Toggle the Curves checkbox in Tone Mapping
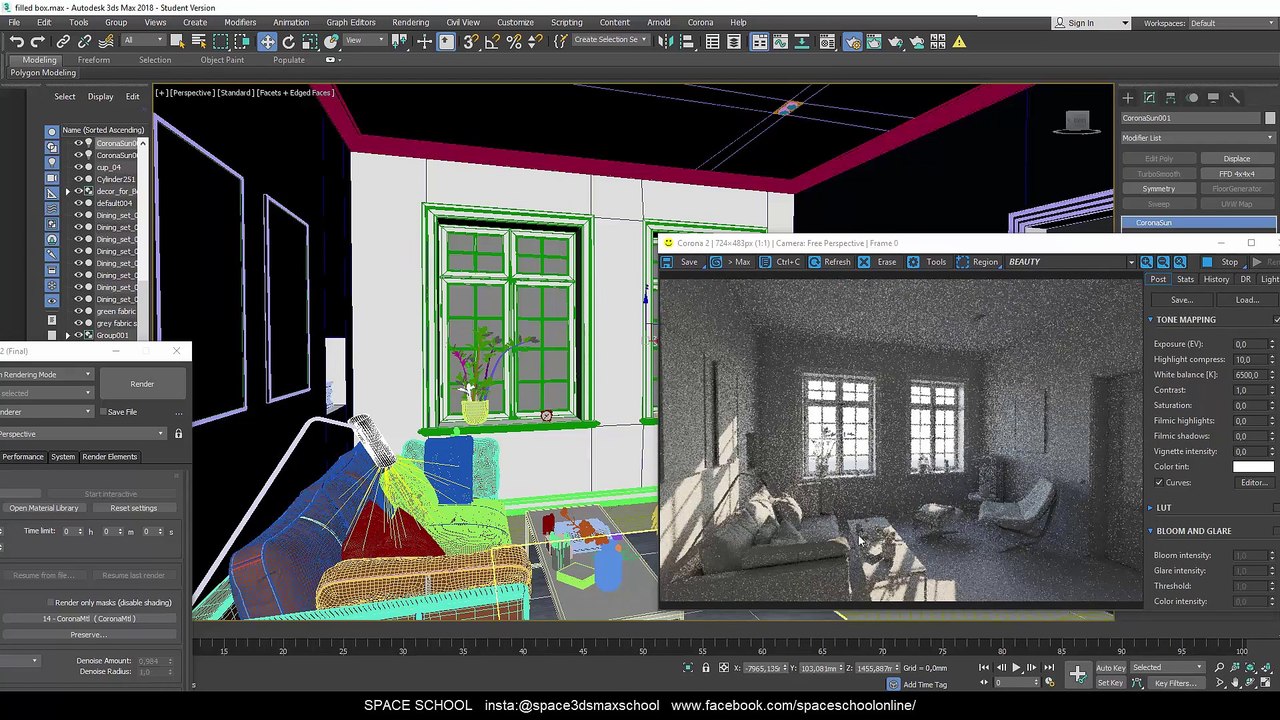 click(1159, 483)
